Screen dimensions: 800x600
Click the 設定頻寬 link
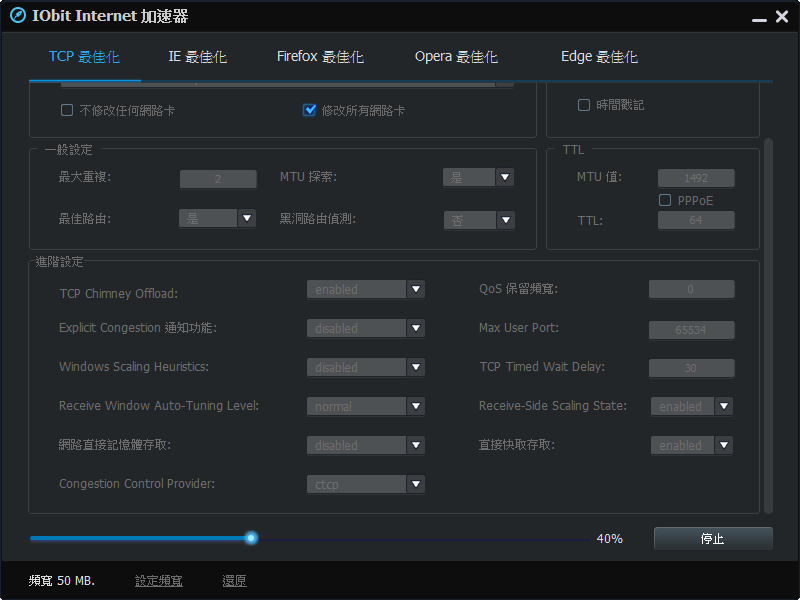tap(158, 581)
